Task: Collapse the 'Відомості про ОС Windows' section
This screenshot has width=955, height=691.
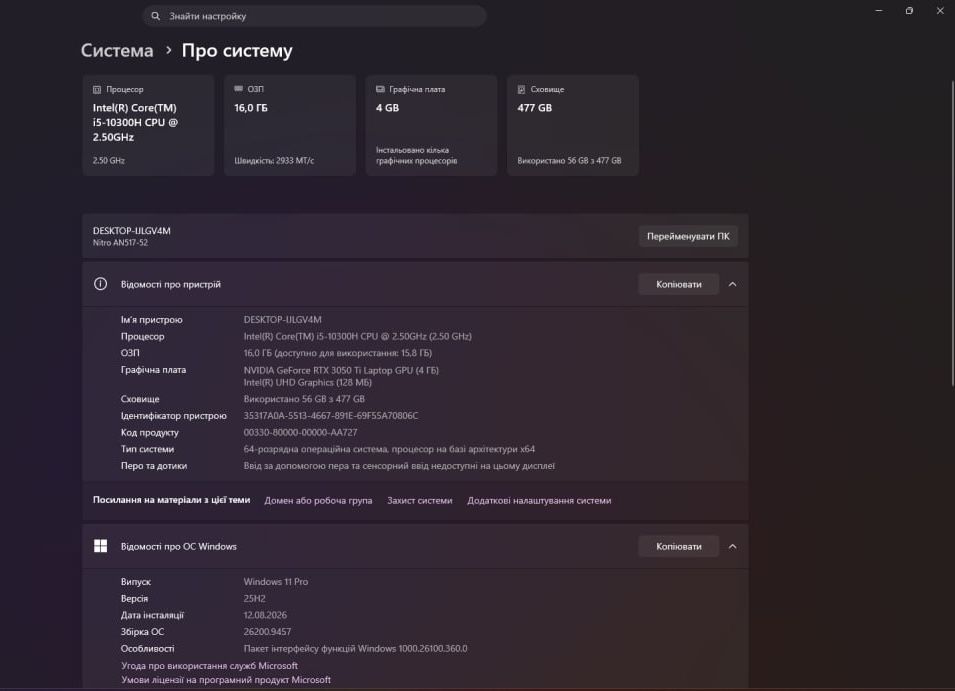Action: pos(733,546)
